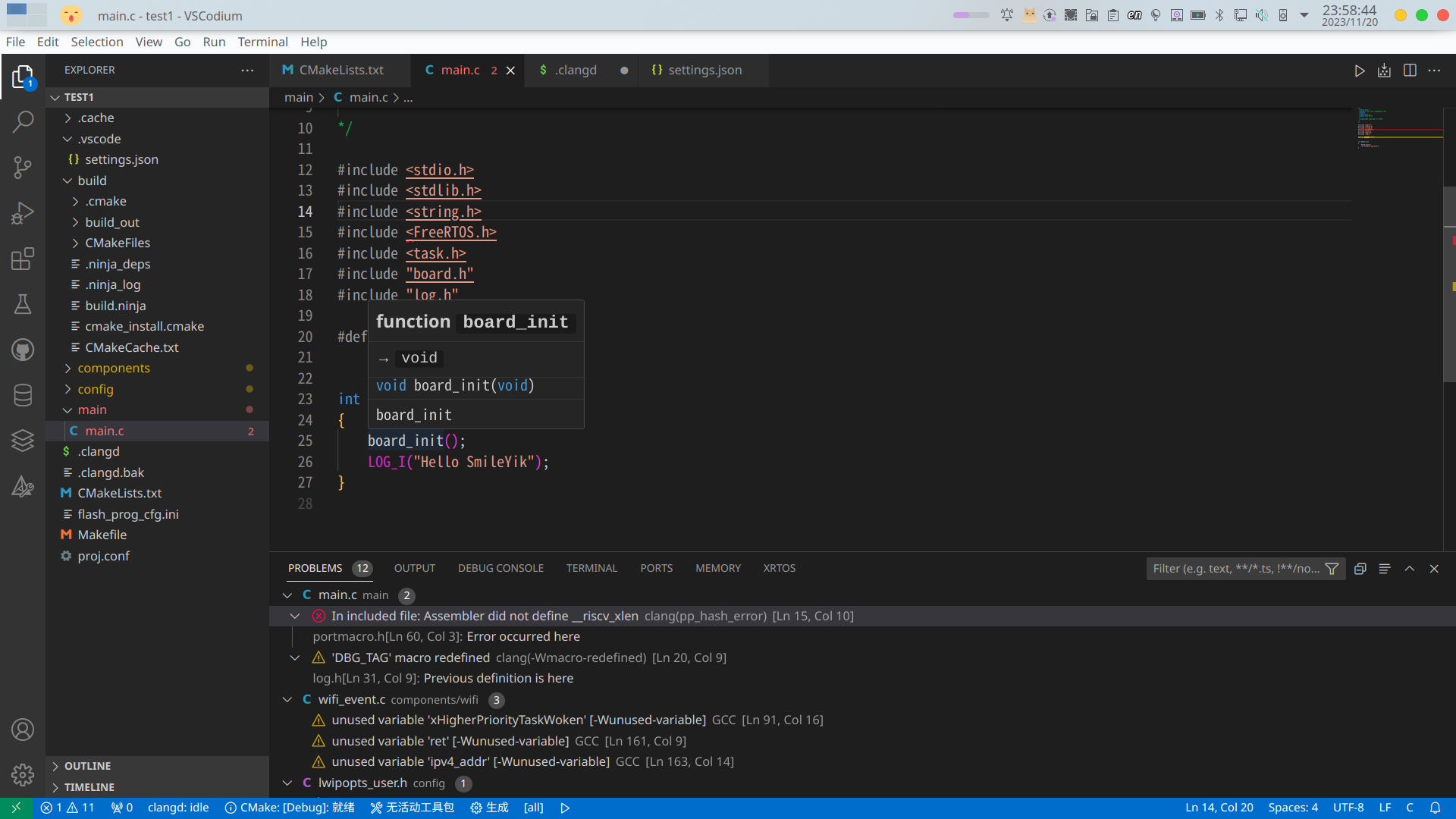This screenshot has height=819, width=1456.
Task: Open the Testing flask view
Action: [23, 304]
